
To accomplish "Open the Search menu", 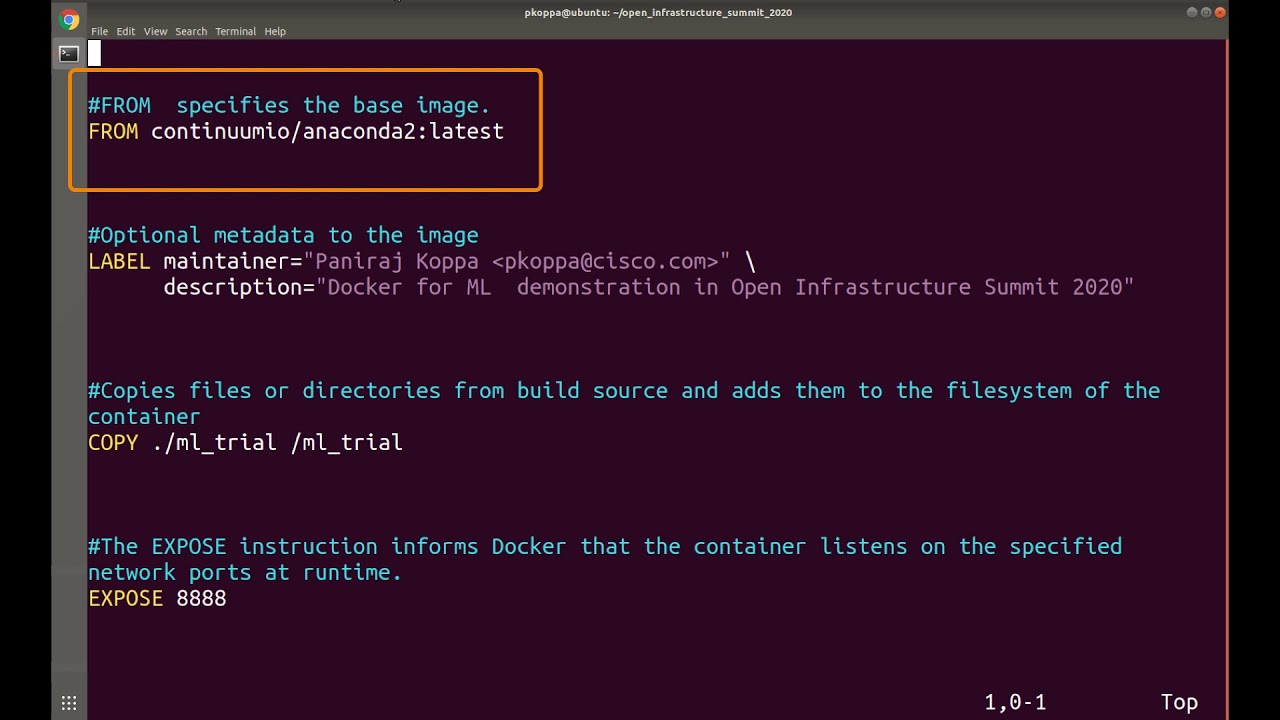I will (191, 31).
